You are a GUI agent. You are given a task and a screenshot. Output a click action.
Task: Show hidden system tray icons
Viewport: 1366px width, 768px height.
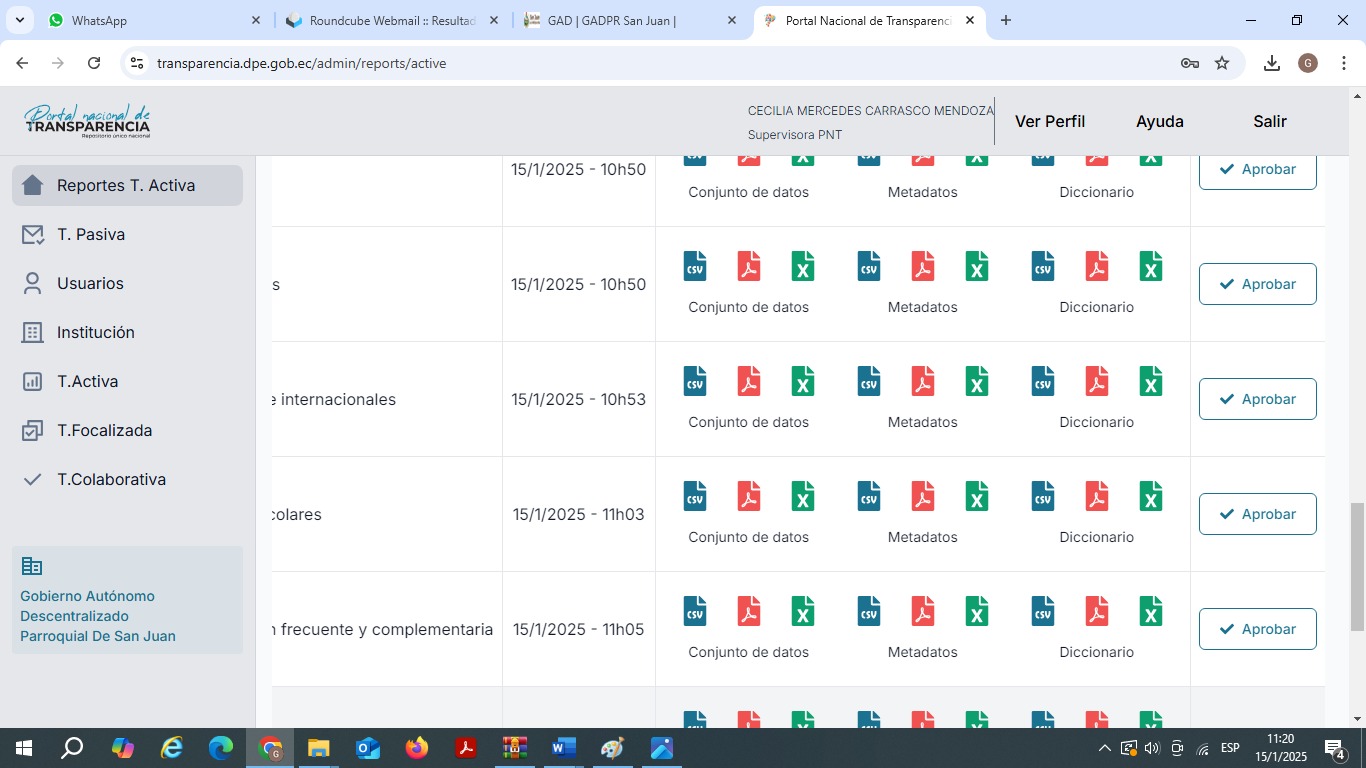tap(1104, 748)
